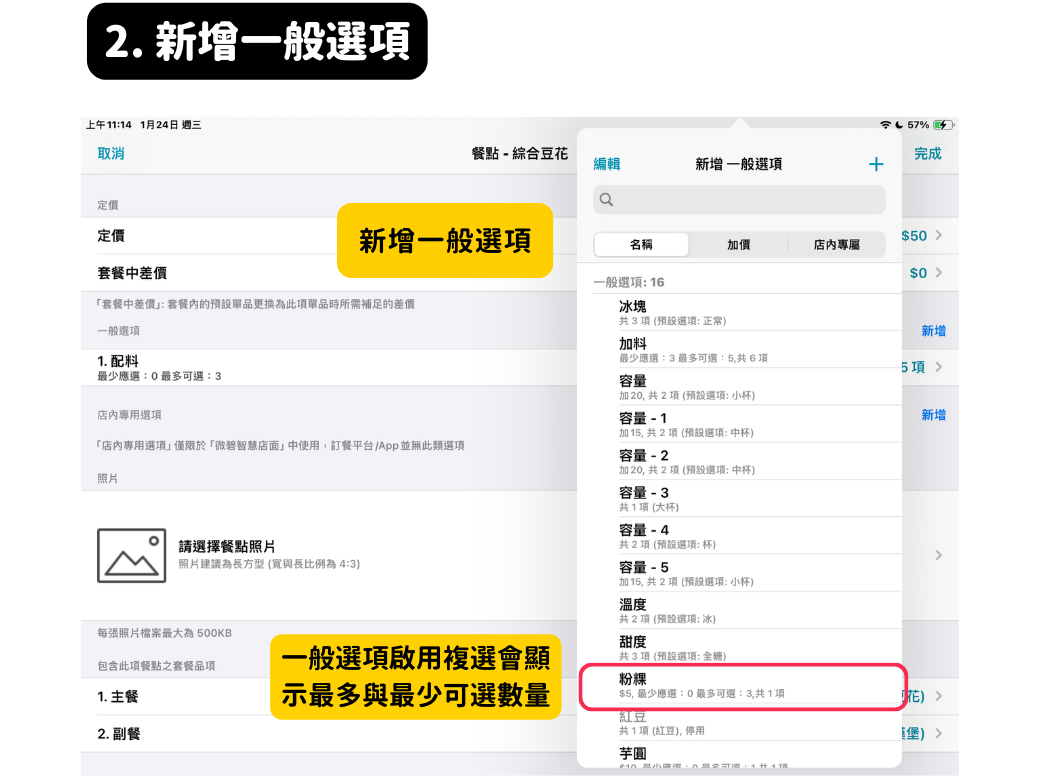The width and height of the screenshot is (1040, 780).
Task: Tap the Wi-Fi status icon
Action: coord(885,125)
